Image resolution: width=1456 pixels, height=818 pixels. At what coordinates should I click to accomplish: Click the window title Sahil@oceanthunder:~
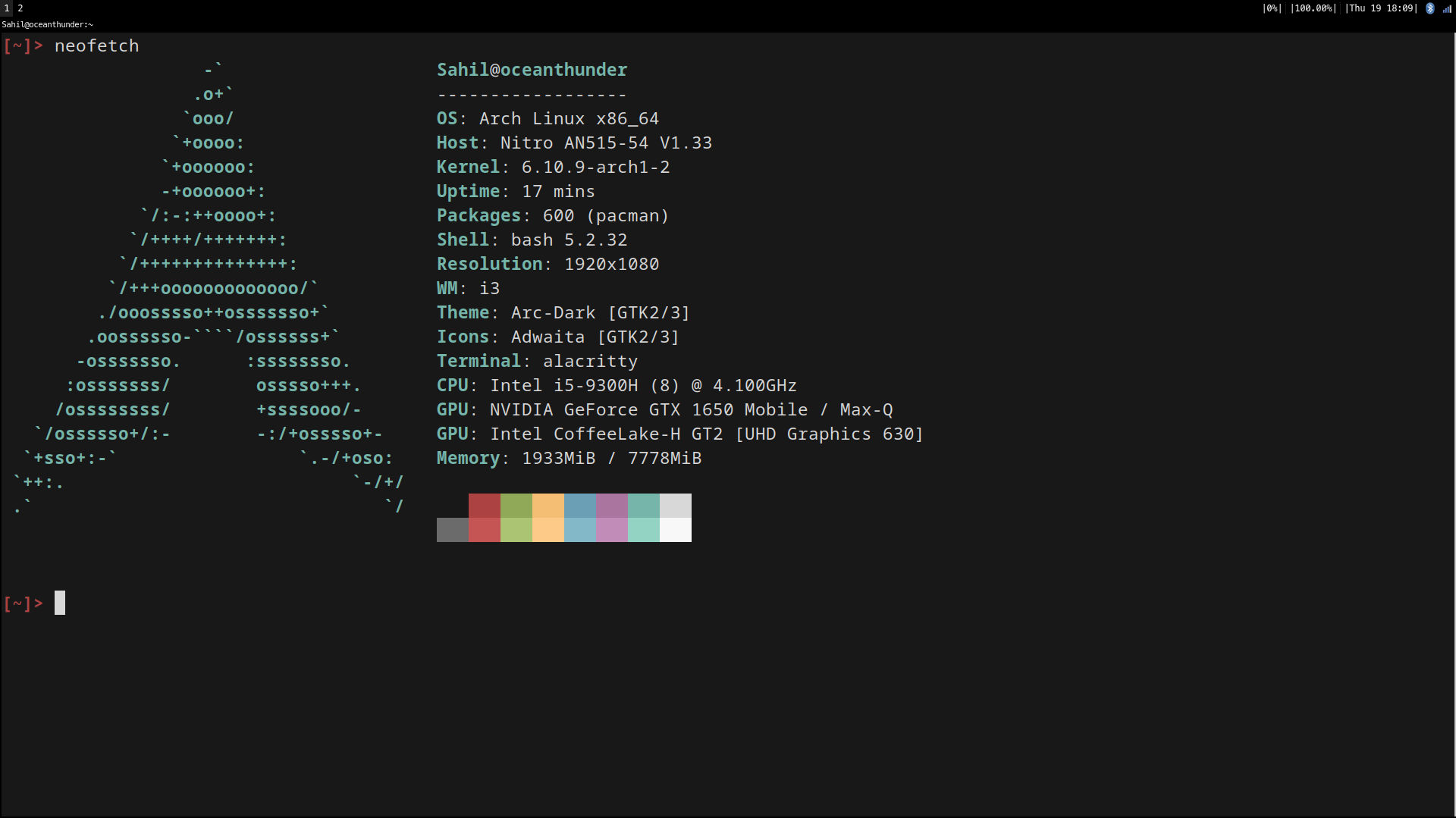point(47,24)
